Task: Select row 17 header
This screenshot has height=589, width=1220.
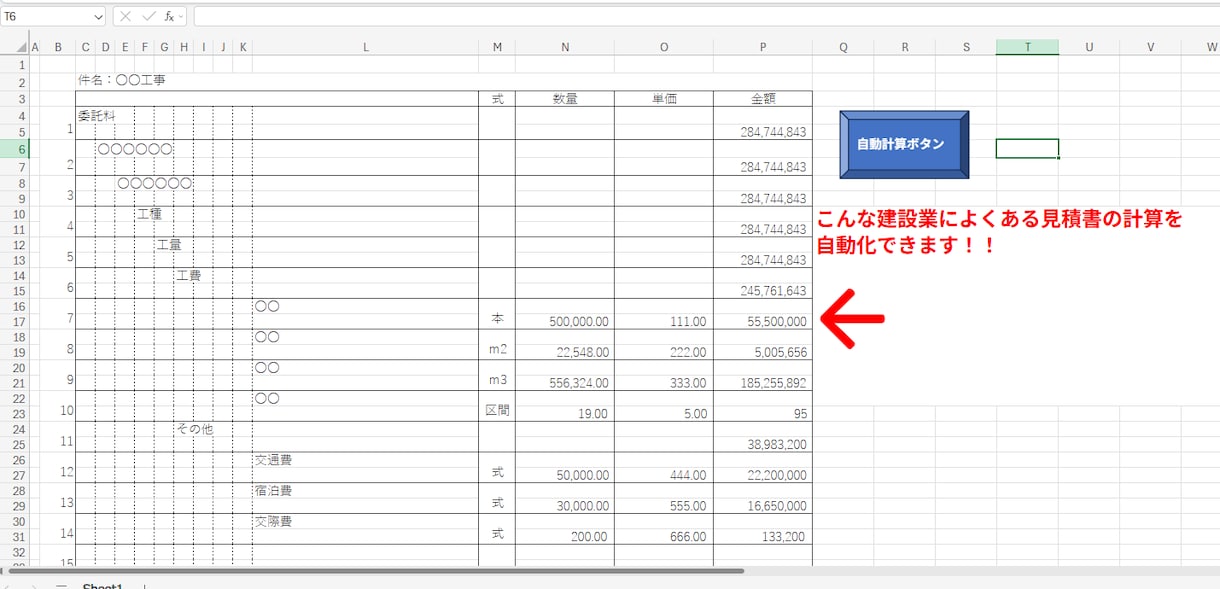Action: [14, 321]
